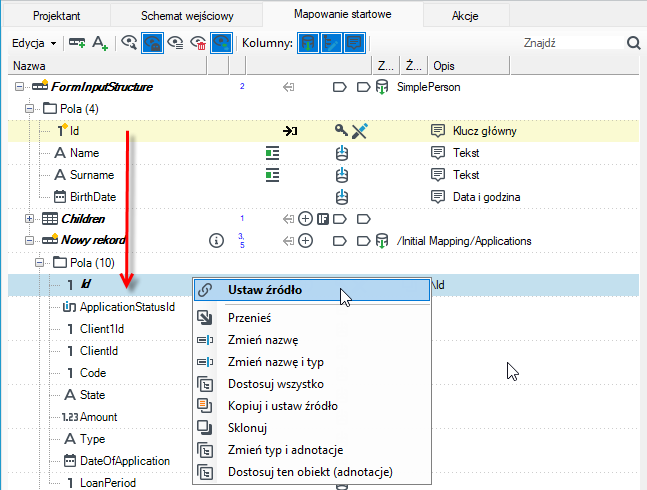Toggle the description comment column button
The height and width of the screenshot is (490, 647).
point(354,43)
